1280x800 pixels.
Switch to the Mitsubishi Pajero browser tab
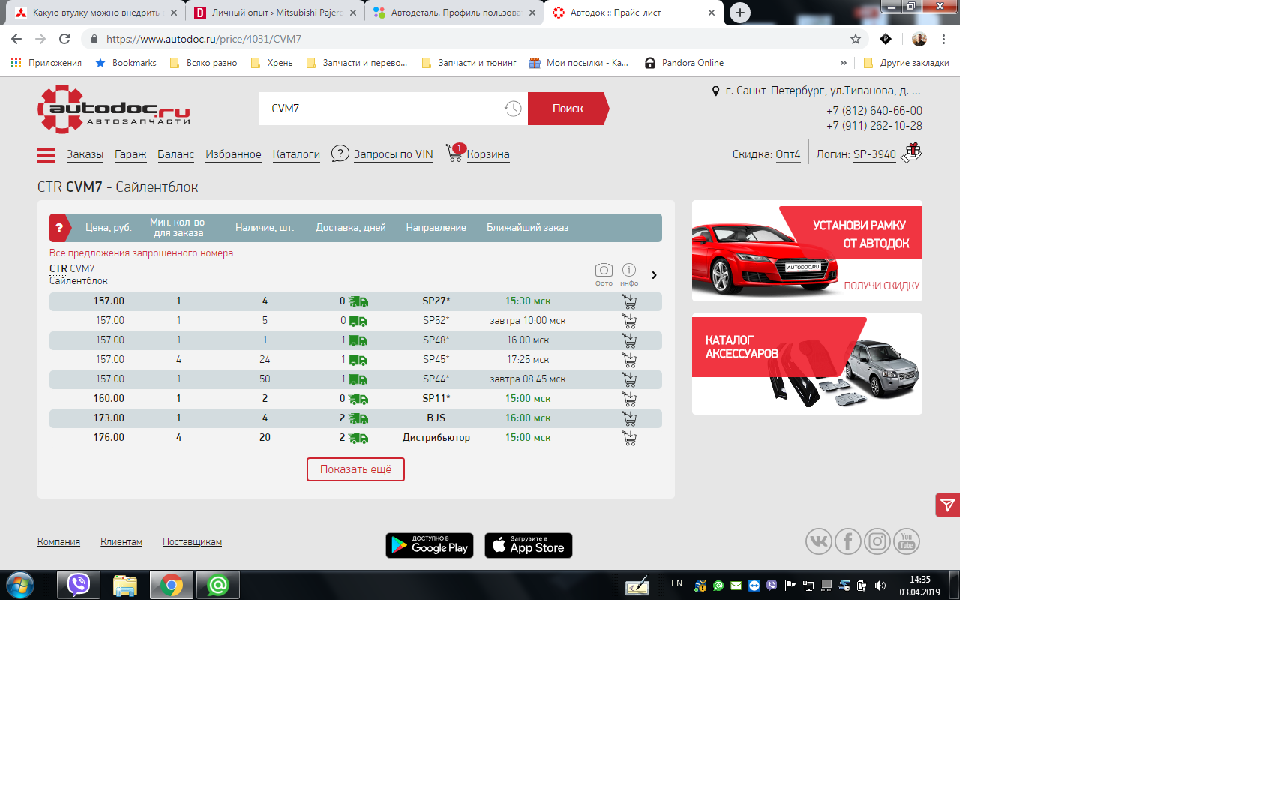(268, 13)
